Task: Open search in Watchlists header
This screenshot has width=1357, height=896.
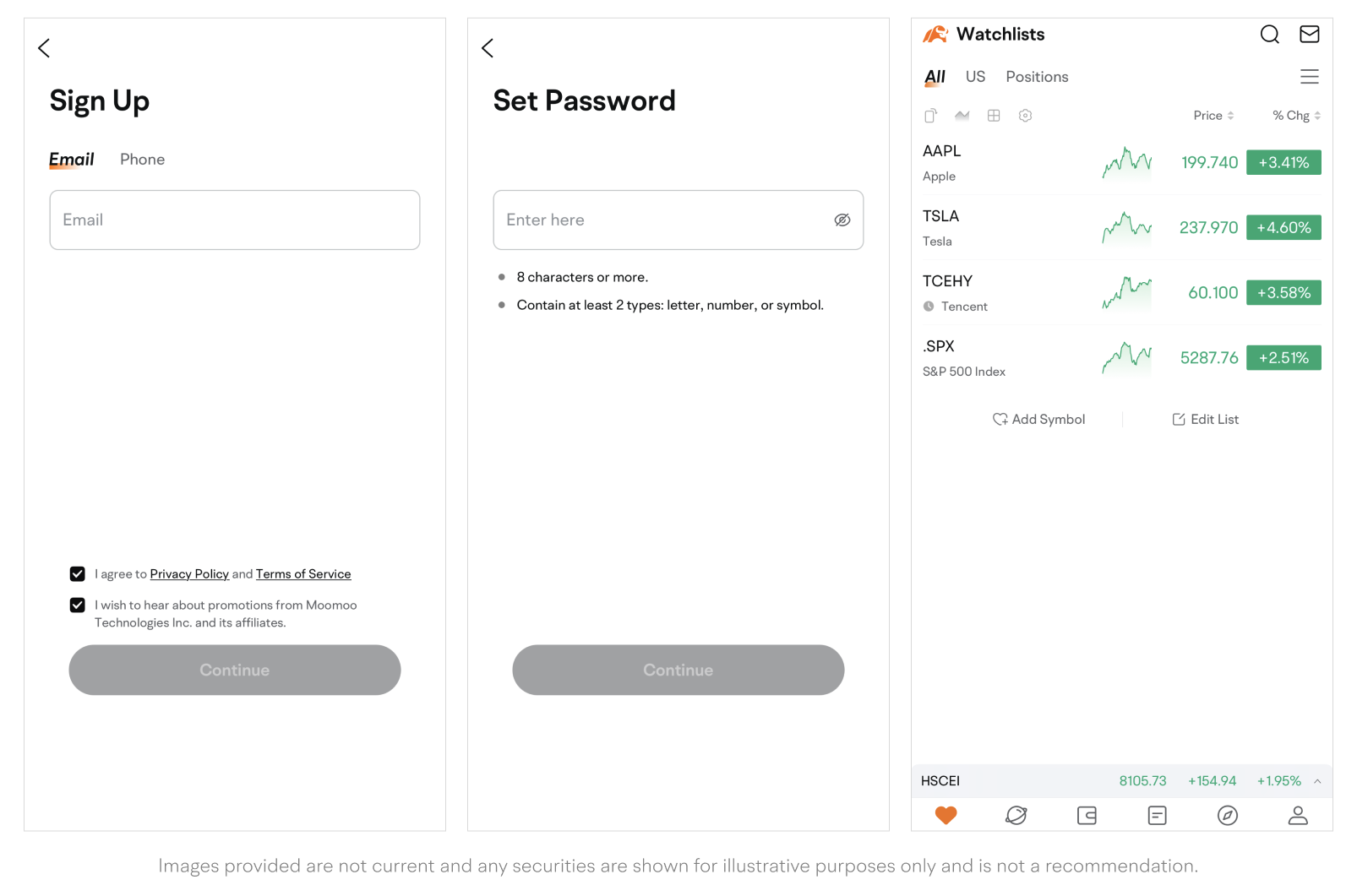Action: coord(1269,35)
